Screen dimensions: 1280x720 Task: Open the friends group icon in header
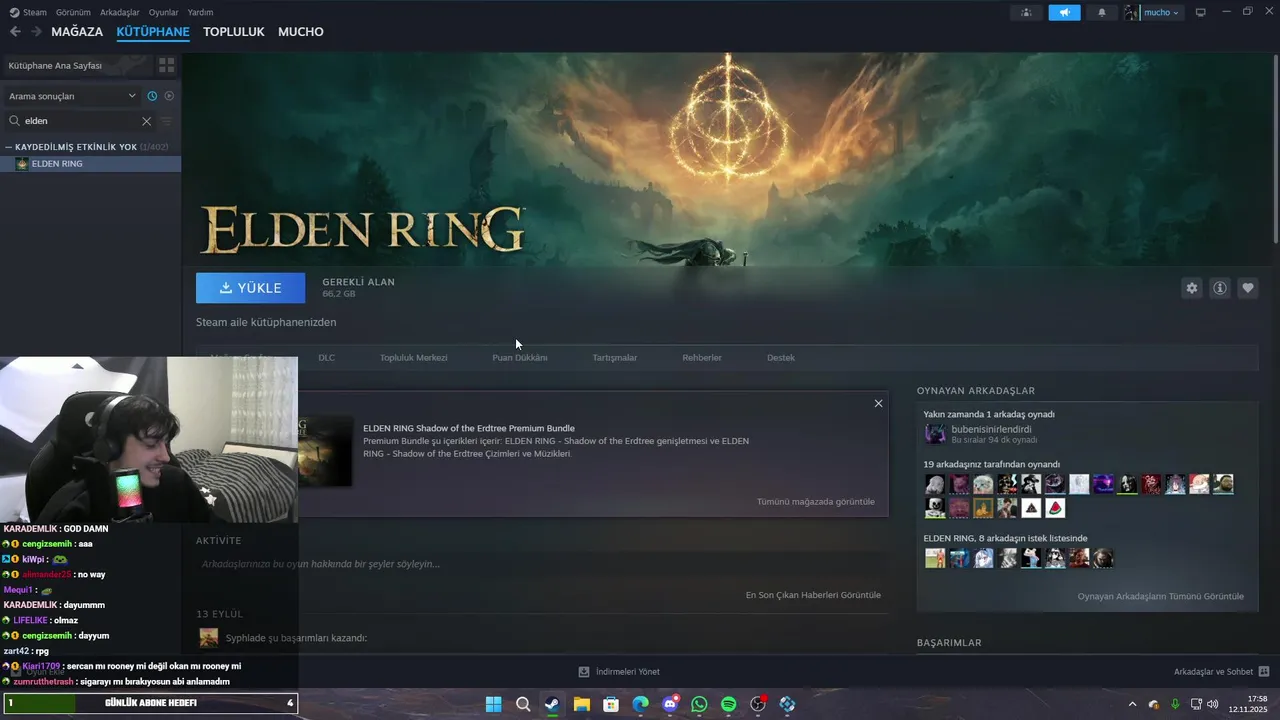tap(1026, 12)
